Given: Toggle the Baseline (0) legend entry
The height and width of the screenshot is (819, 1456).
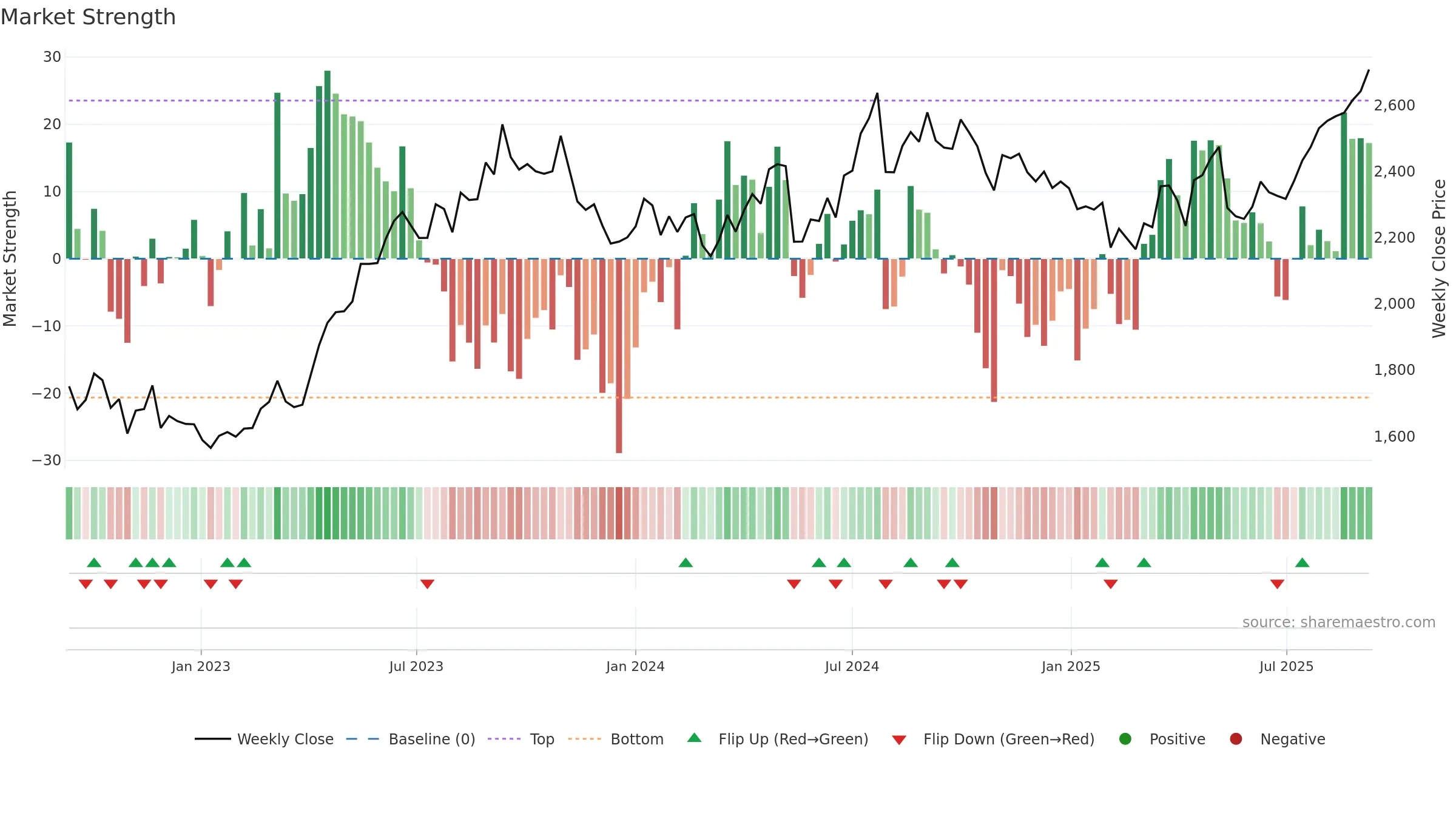Looking at the screenshot, I should [411, 739].
